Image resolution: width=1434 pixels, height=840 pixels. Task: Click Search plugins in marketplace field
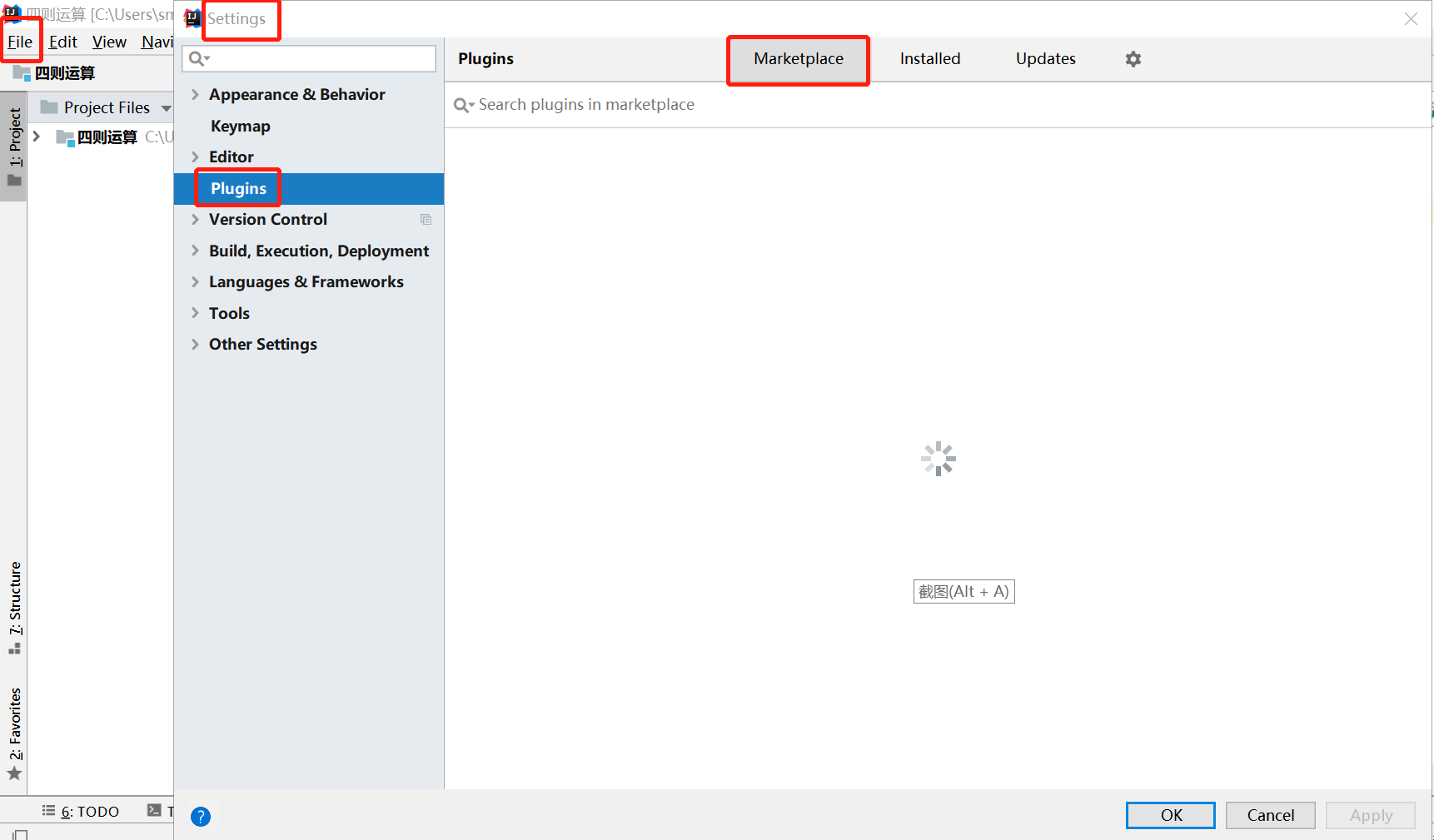[x=938, y=105]
